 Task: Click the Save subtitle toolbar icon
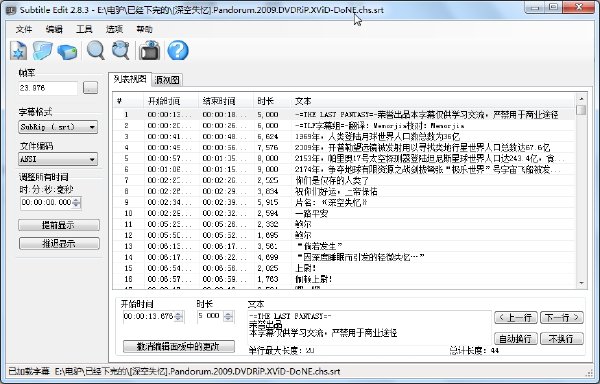67,52
